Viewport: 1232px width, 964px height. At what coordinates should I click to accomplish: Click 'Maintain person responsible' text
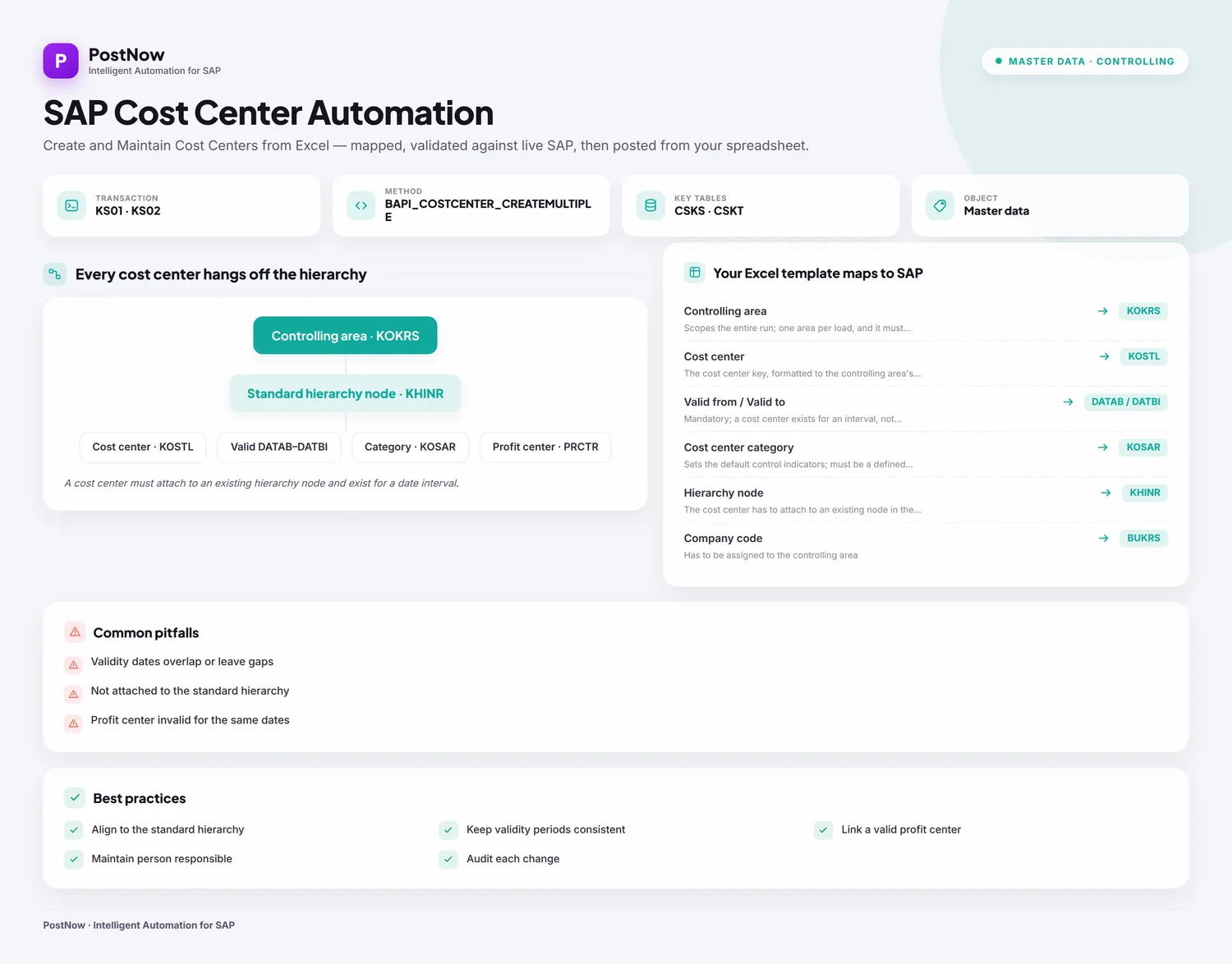pyautogui.click(x=162, y=859)
